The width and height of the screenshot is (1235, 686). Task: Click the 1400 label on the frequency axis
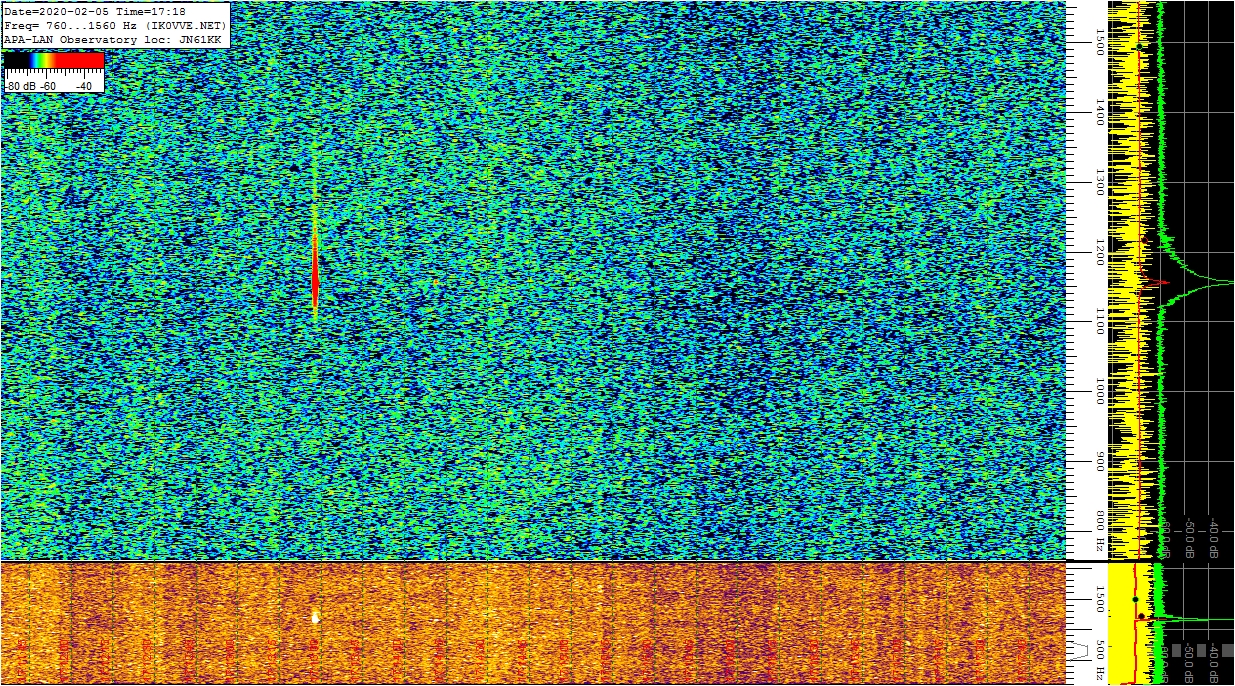[1100, 112]
